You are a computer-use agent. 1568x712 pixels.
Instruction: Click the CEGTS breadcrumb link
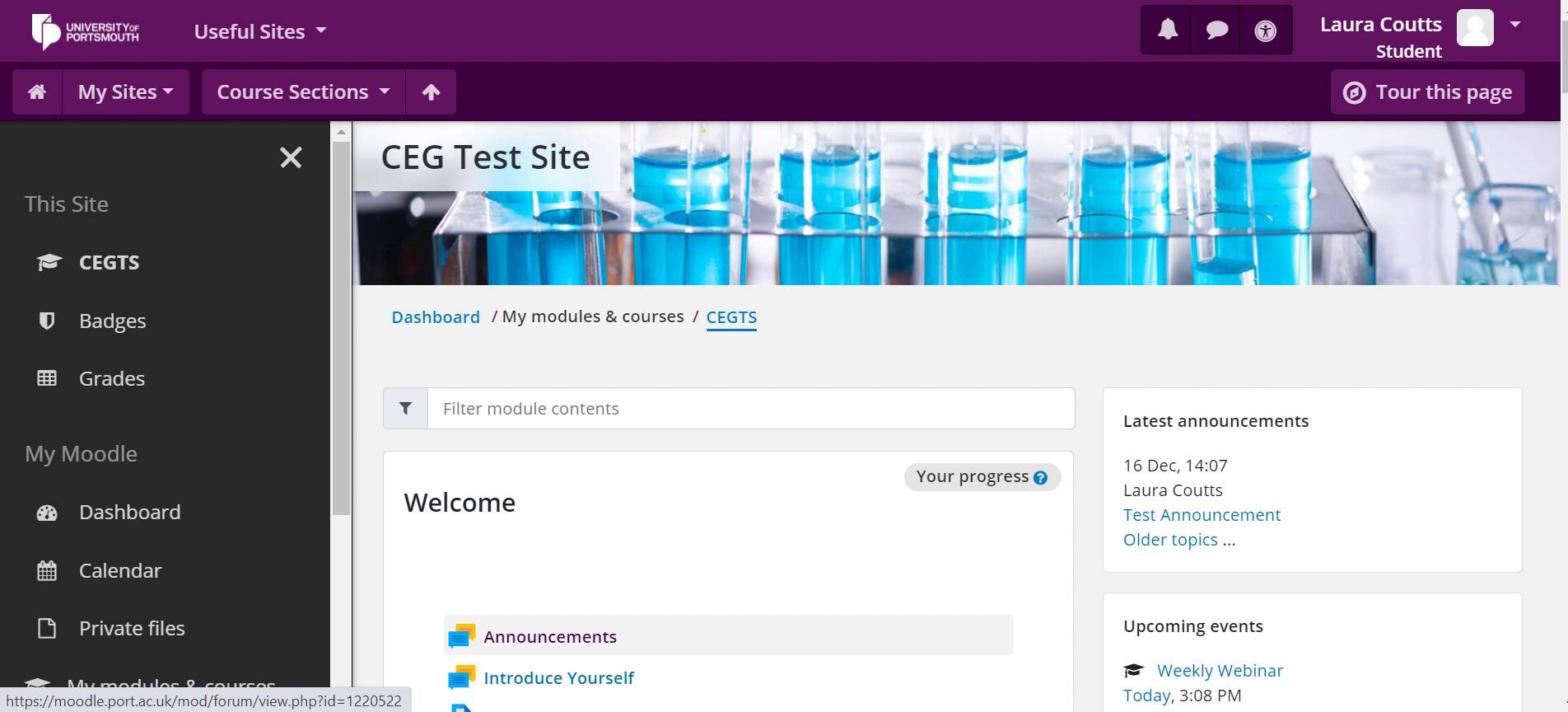[x=731, y=317]
